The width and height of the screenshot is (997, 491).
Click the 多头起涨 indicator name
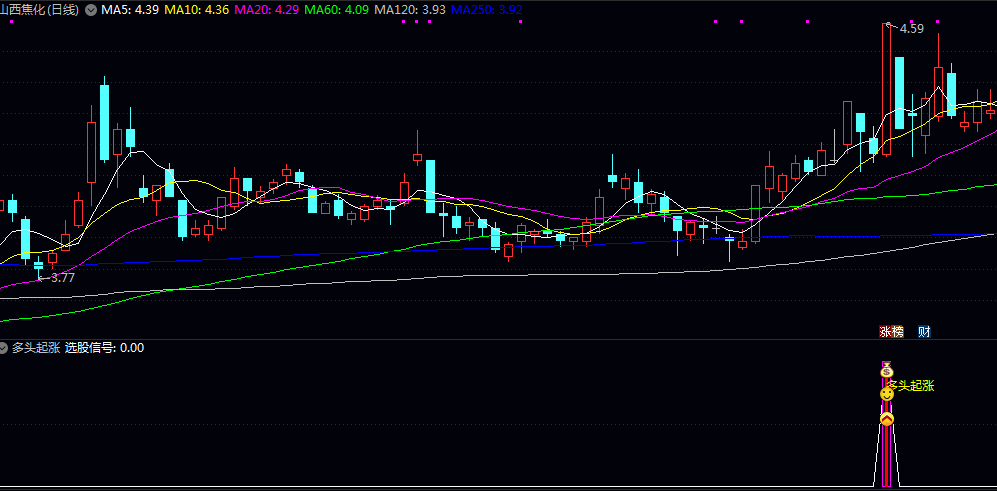36,348
